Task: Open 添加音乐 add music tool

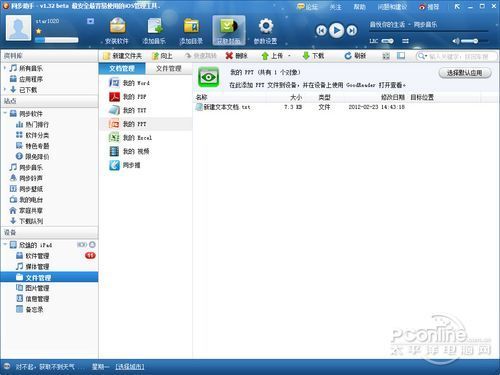Action: click(154, 31)
